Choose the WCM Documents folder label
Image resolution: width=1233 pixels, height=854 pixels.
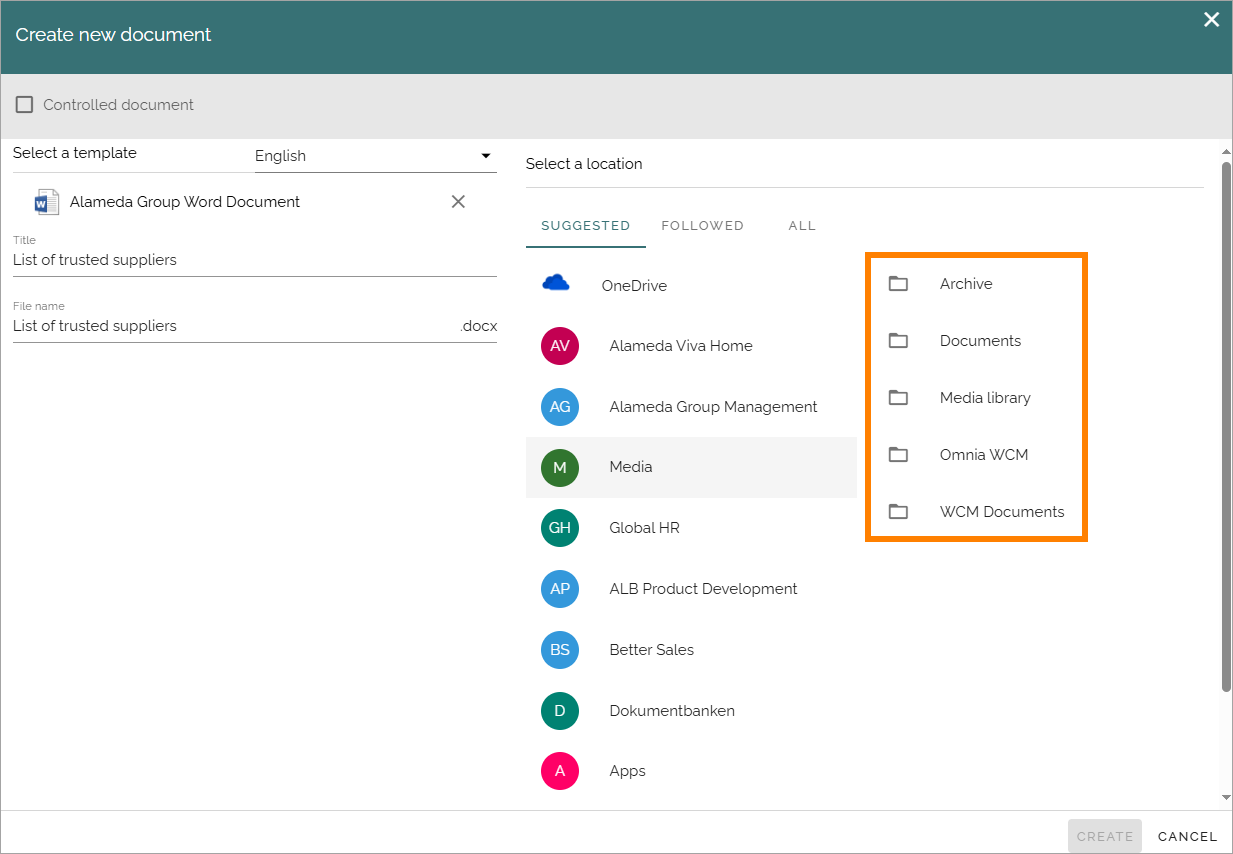1002,512
